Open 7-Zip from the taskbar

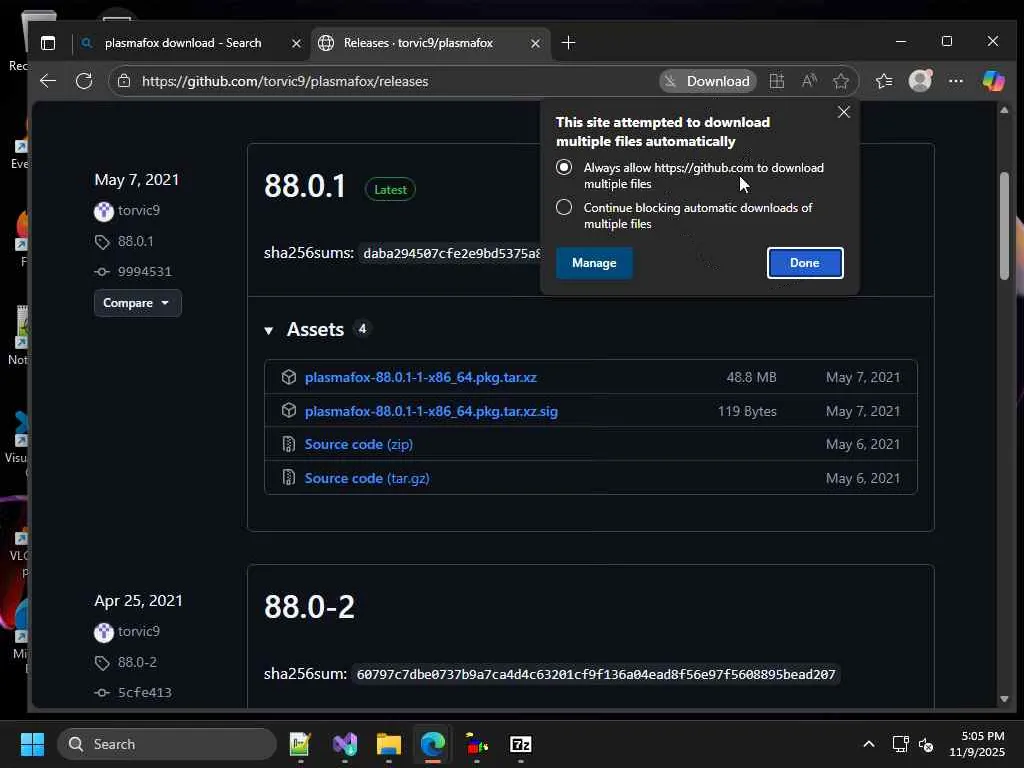coord(520,744)
